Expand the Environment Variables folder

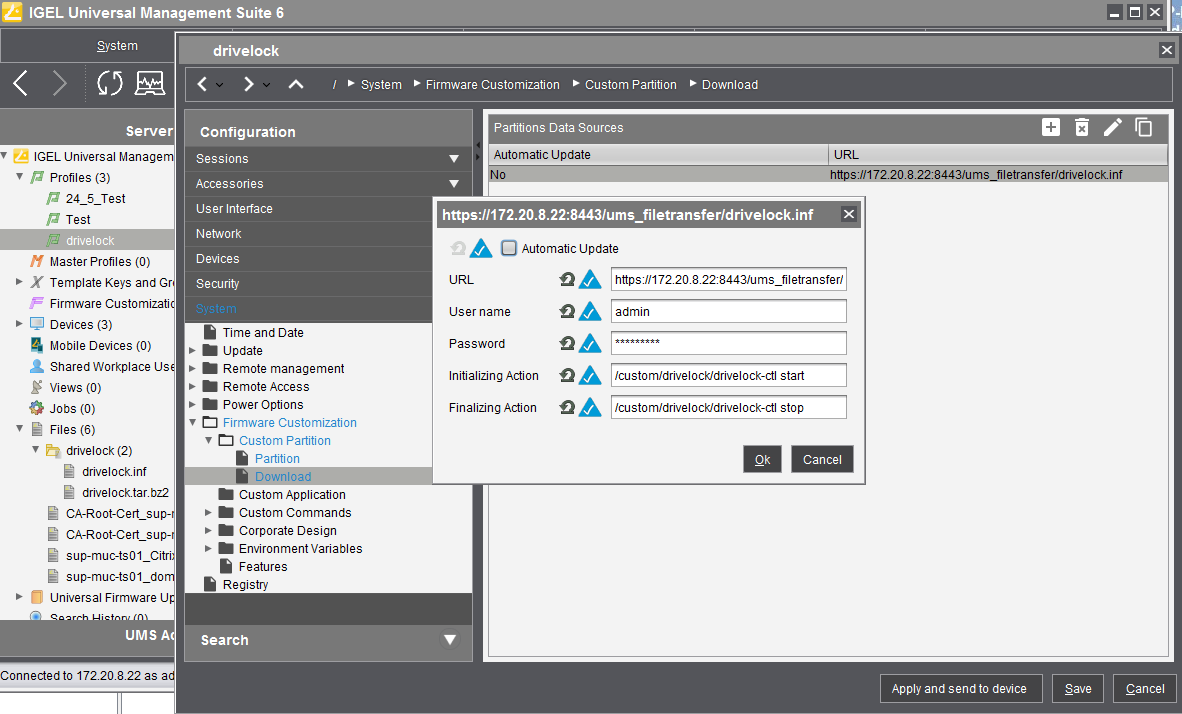tap(209, 548)
